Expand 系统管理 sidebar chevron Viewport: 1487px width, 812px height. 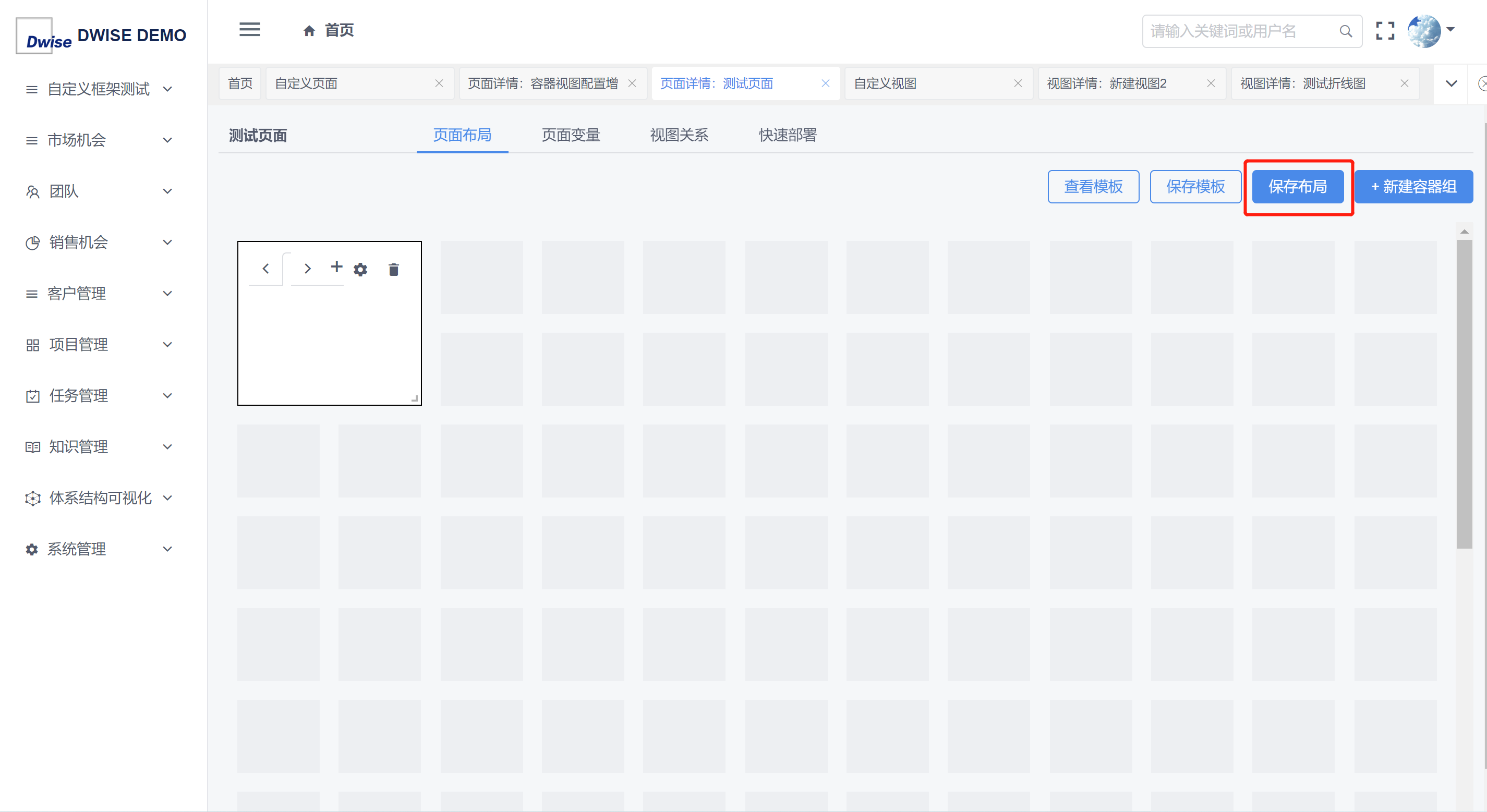tap(167, 549)
